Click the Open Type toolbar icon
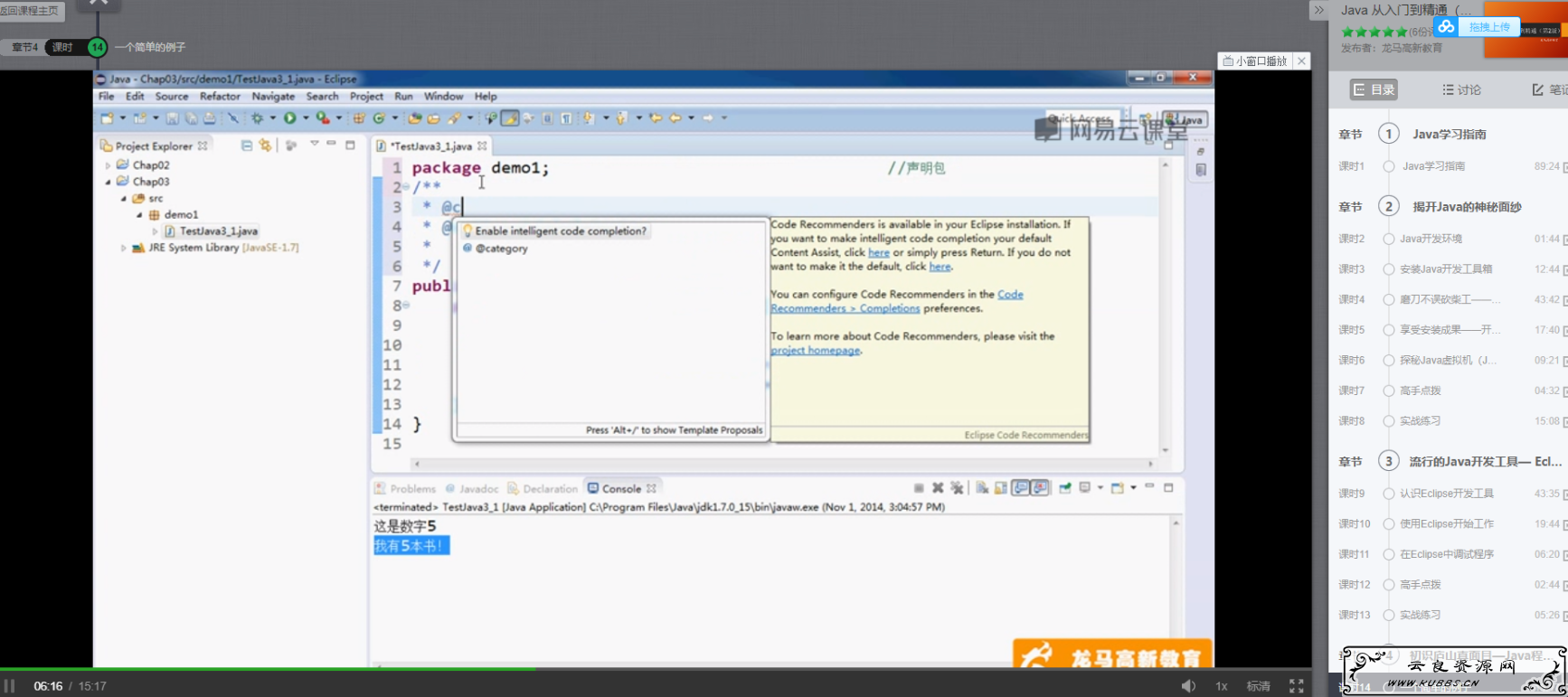1568x697 pixels. 415,118
